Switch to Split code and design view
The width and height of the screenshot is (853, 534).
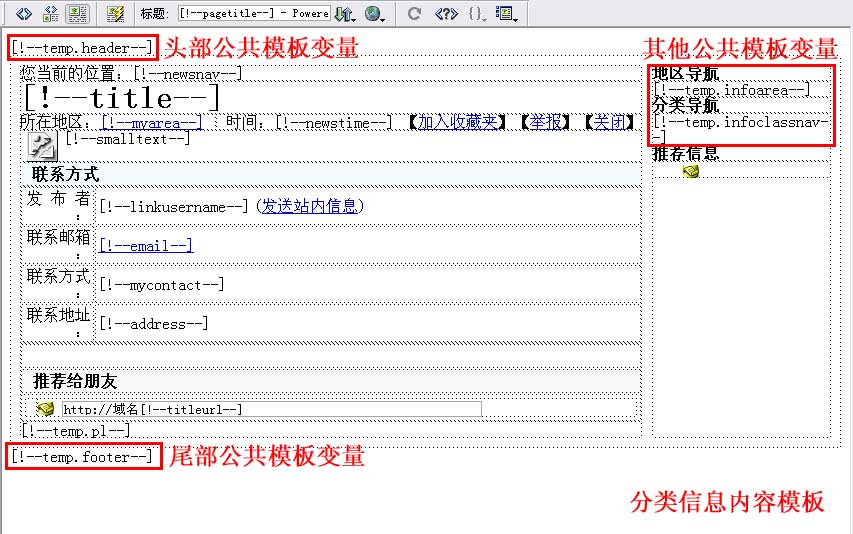point(51,14)
